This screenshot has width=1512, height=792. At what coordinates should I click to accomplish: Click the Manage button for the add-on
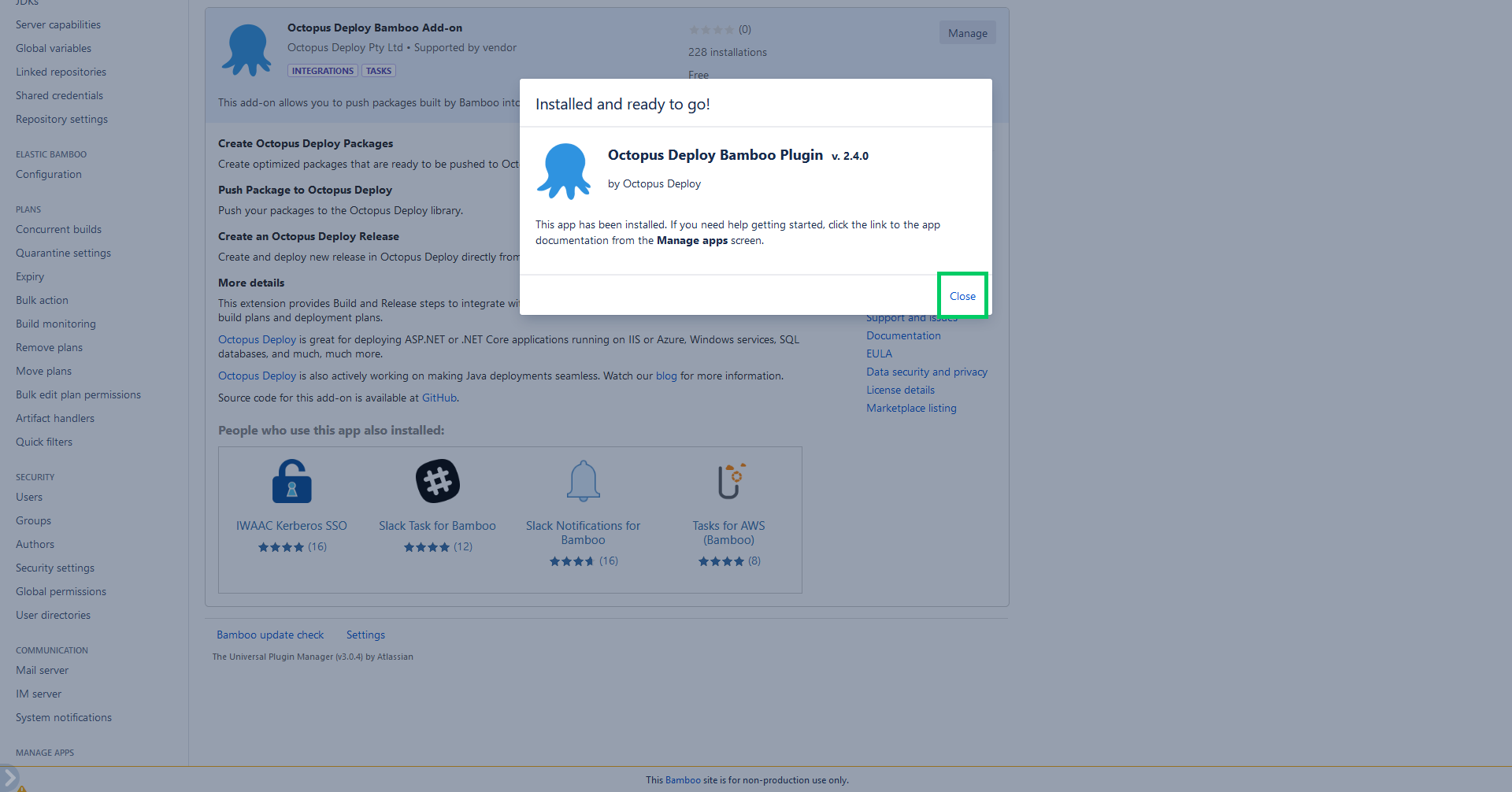(x=967, y=33)
